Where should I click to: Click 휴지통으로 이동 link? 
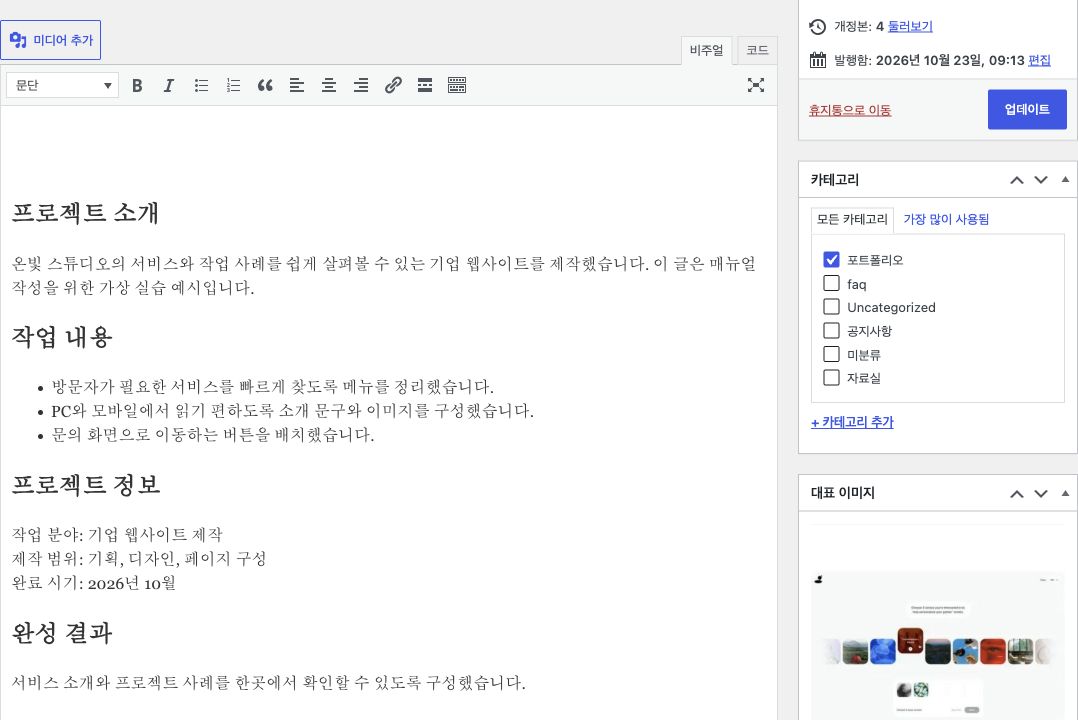[850, 110]
